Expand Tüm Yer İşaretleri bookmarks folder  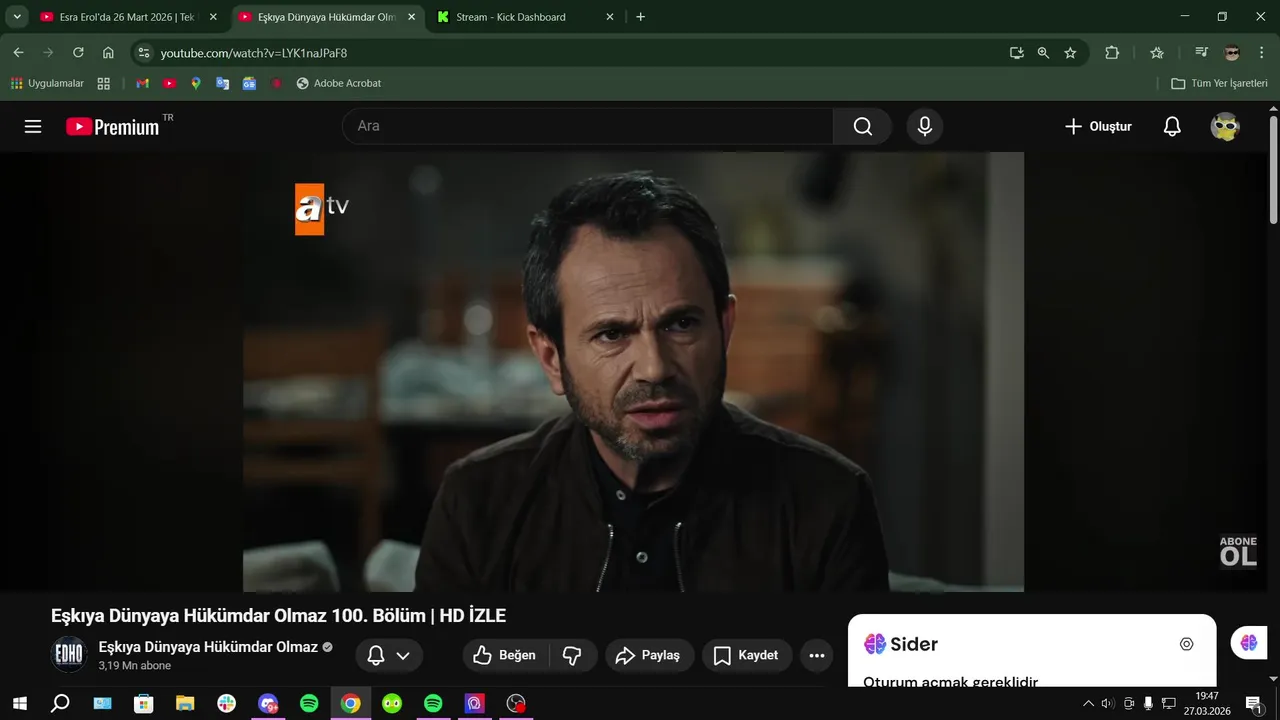1219,84
